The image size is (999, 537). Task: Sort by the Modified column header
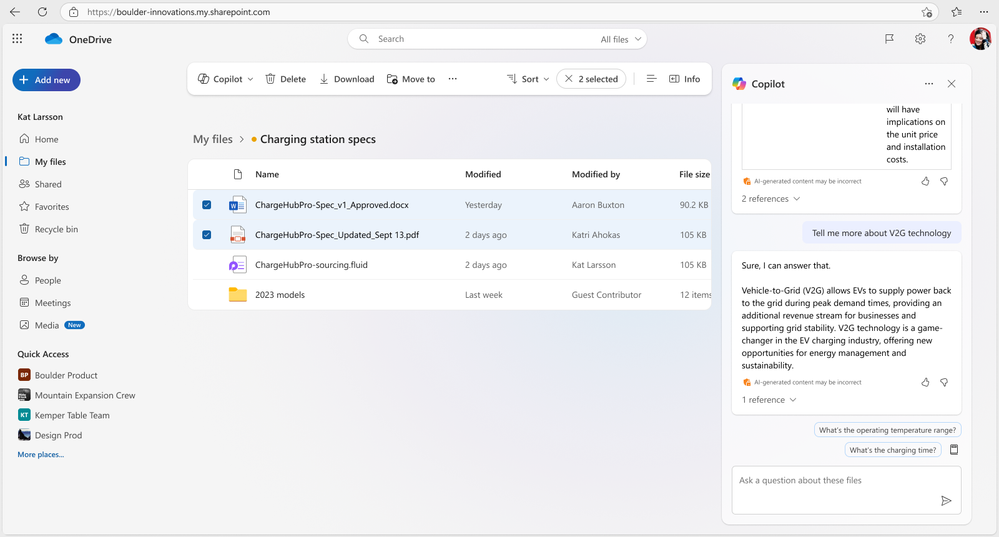pyautogui.click(x=483, y=175)
